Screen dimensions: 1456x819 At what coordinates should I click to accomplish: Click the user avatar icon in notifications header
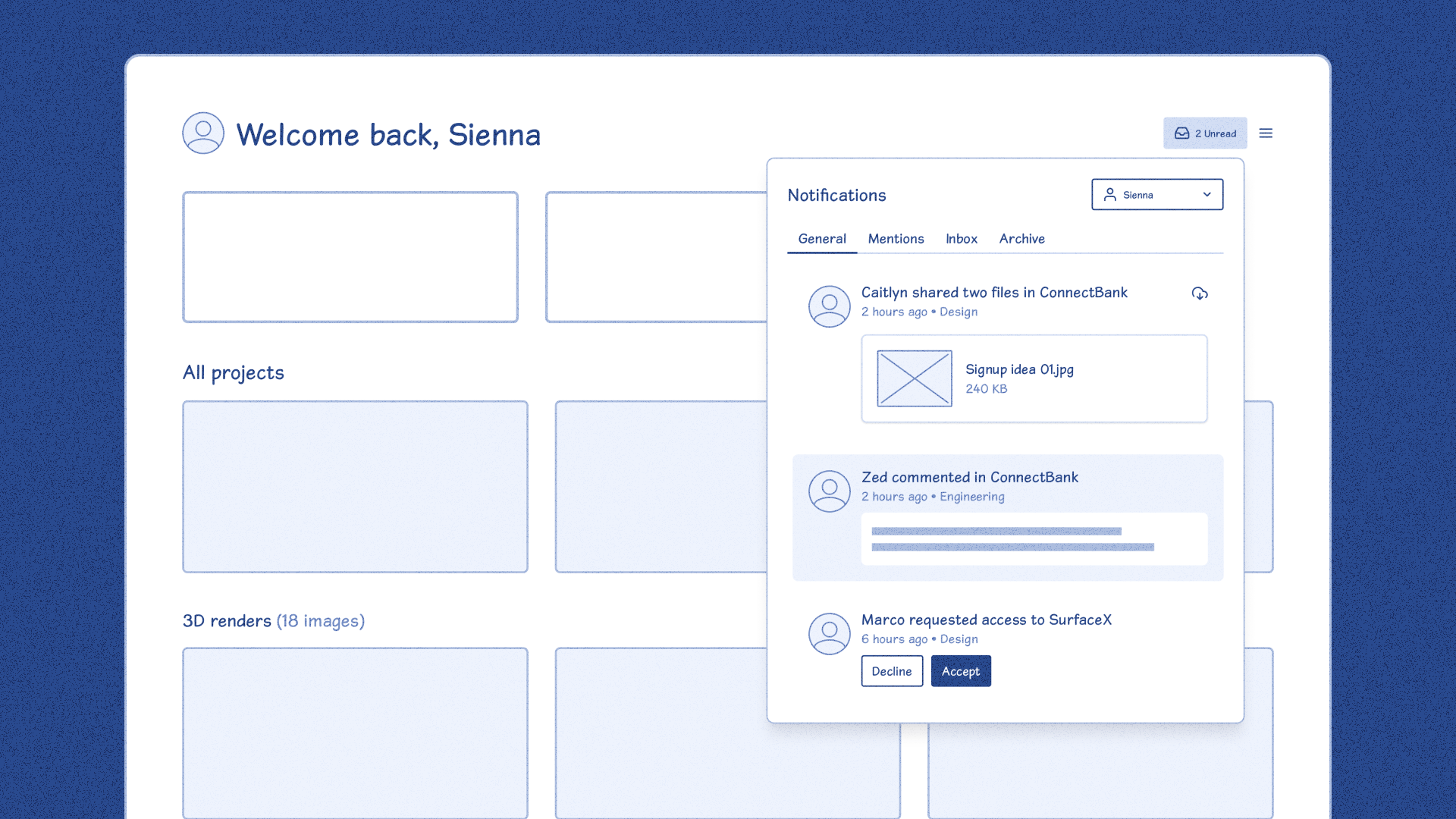[x=1108, y=194]
